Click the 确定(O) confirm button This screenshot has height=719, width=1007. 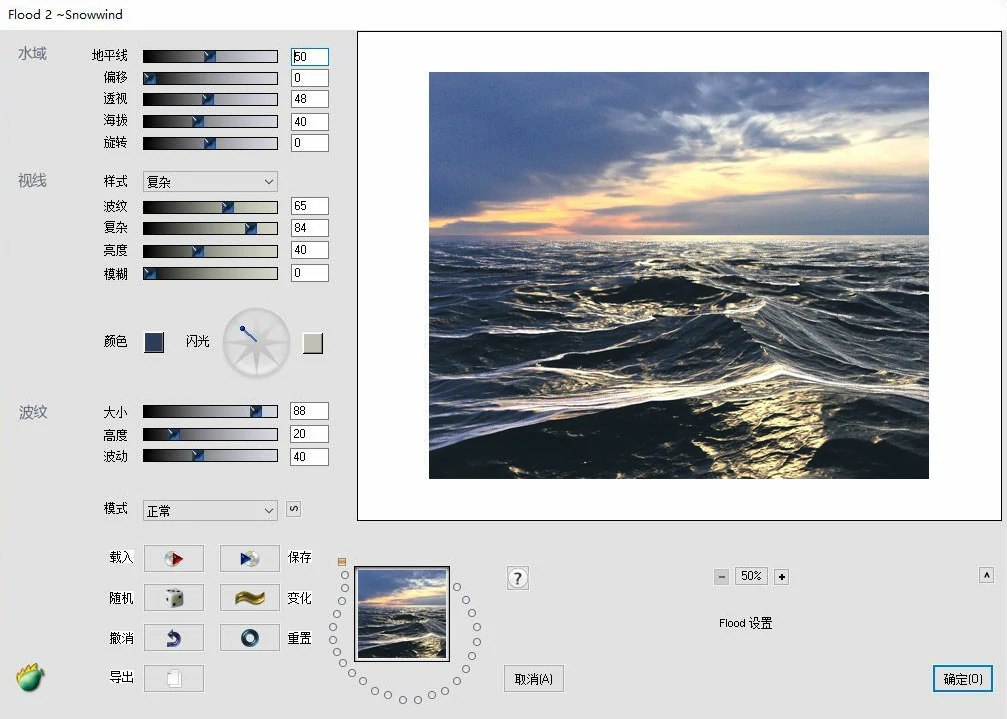(x=963, y=679)
